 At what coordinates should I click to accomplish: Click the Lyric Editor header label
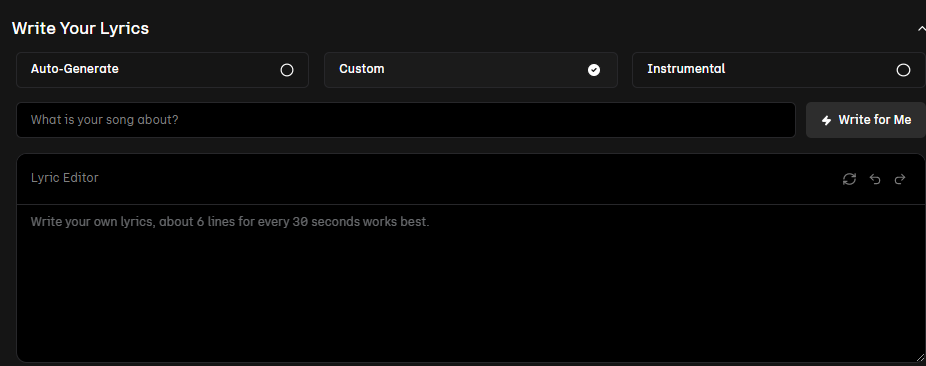coord(64,178)
